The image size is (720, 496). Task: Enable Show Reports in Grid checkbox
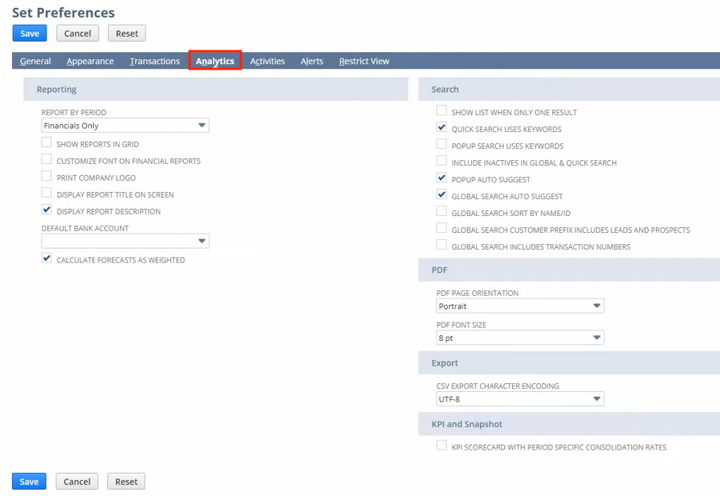[46, 142]
